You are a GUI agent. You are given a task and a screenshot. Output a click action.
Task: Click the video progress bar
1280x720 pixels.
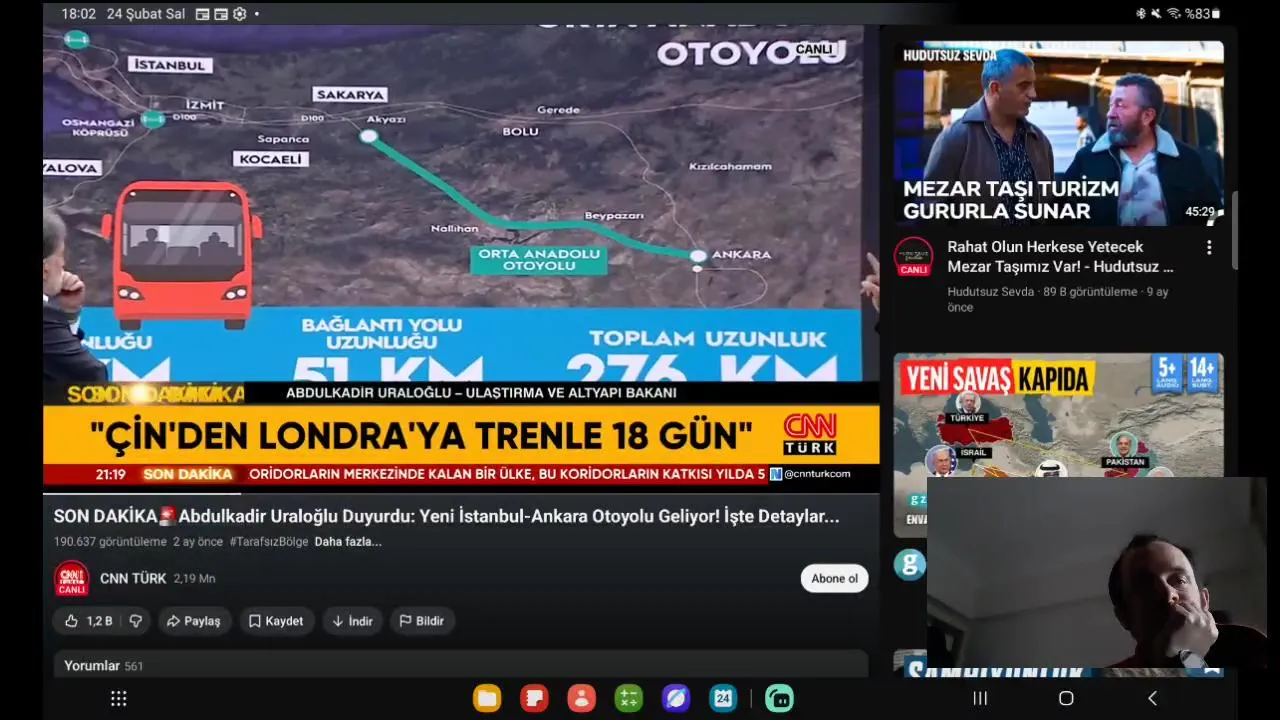[461, 492]
